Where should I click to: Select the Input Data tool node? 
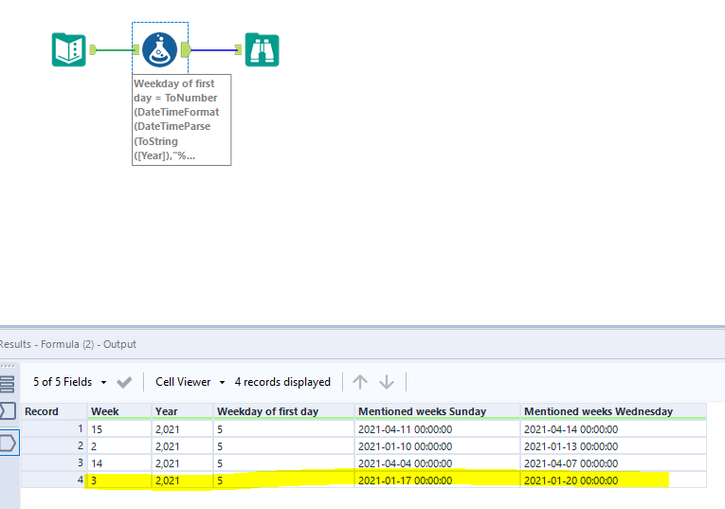click(x=68, y=49)
